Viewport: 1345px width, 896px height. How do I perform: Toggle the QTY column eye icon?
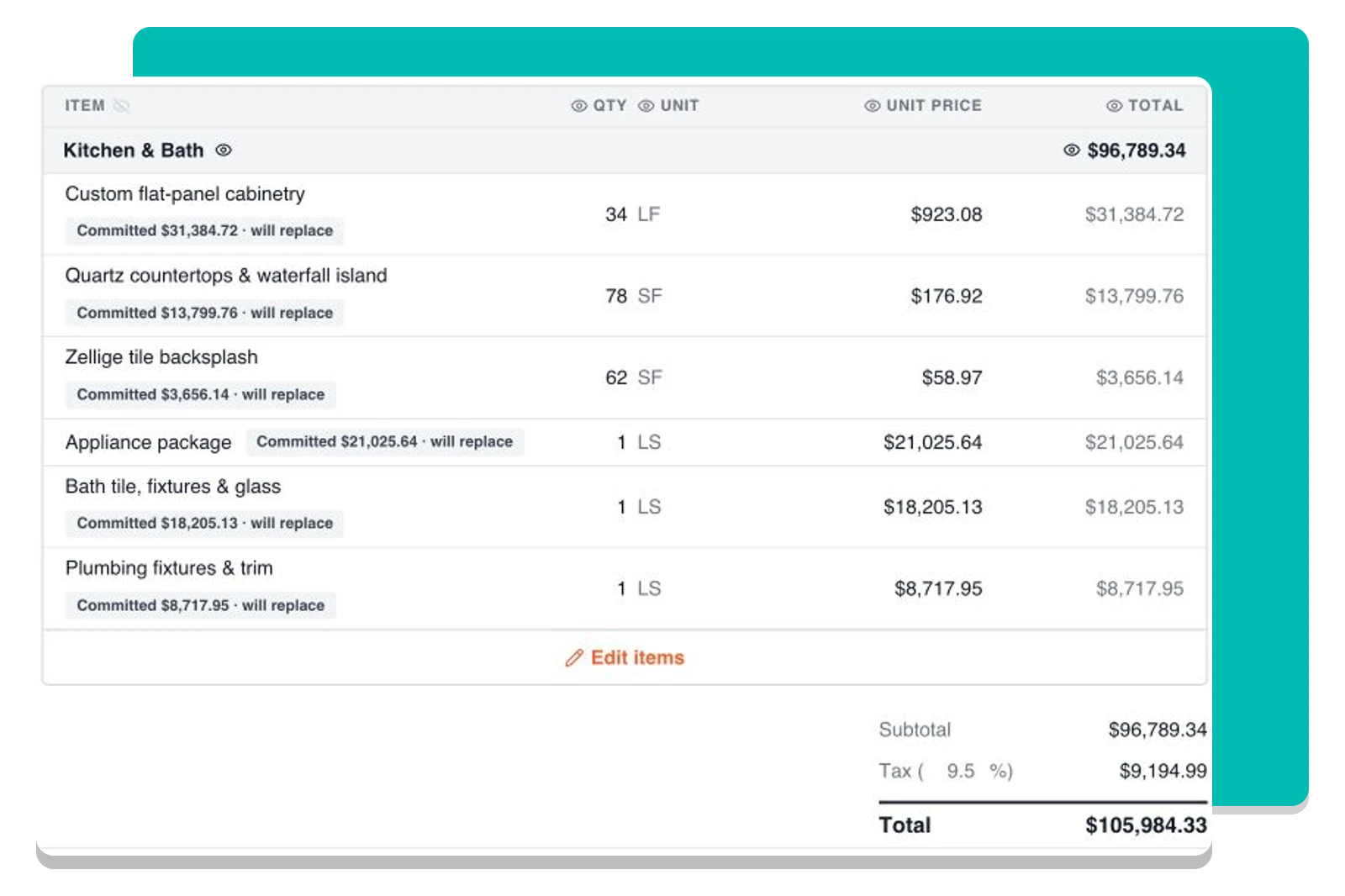click(579, 106)
